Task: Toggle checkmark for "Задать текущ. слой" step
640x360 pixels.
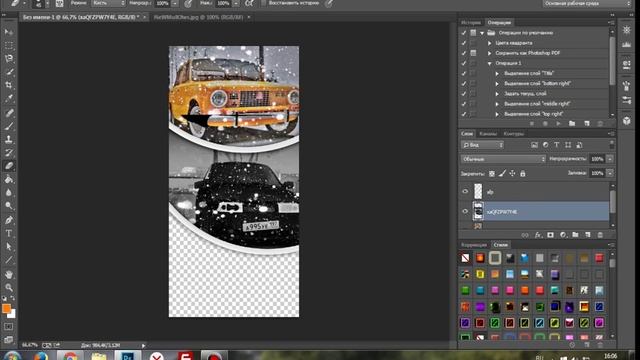Action: tap(464, 94)
